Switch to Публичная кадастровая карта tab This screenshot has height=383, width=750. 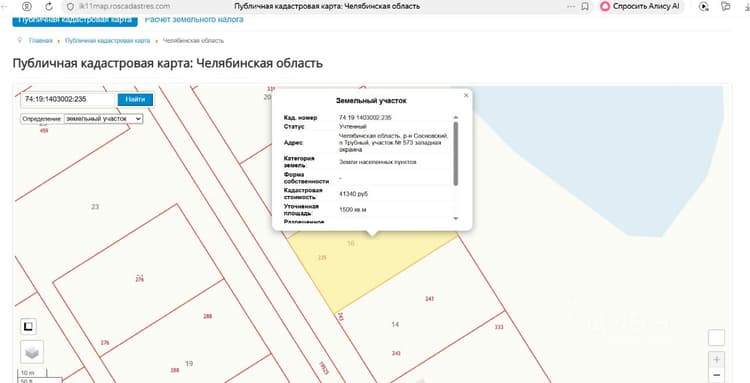point(75,20)
